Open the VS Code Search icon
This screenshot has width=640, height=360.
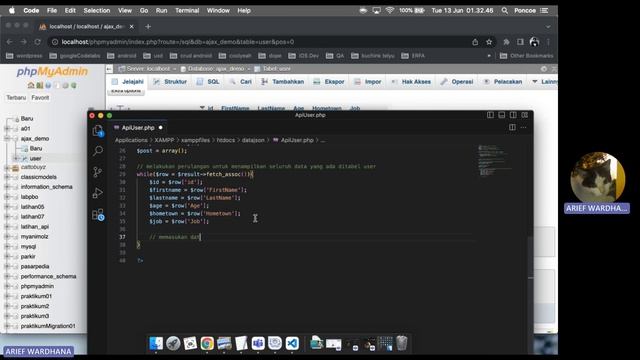coord(98,151)
